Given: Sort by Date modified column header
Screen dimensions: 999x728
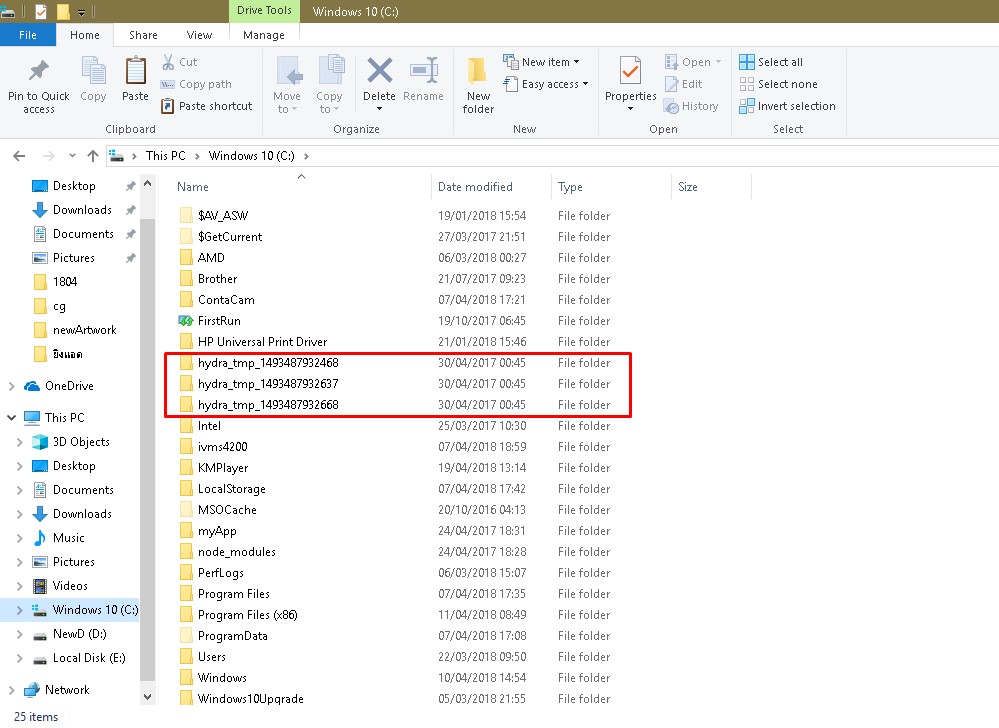Looking at the screenshot, I should (x=491, y=187).
